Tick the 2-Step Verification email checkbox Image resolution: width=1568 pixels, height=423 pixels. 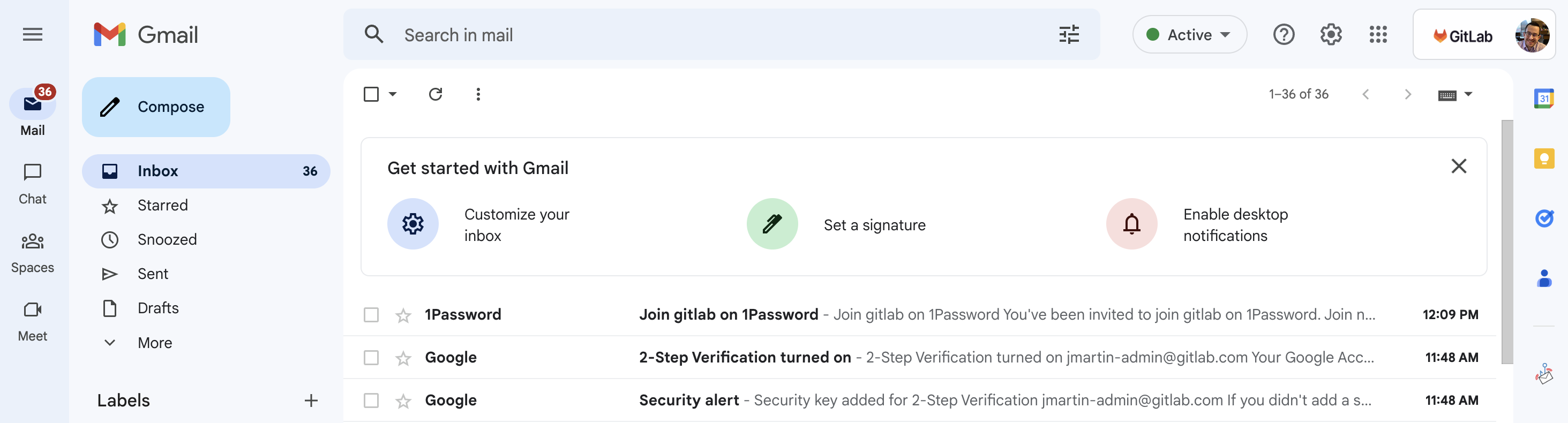click(x=371, y=358)
